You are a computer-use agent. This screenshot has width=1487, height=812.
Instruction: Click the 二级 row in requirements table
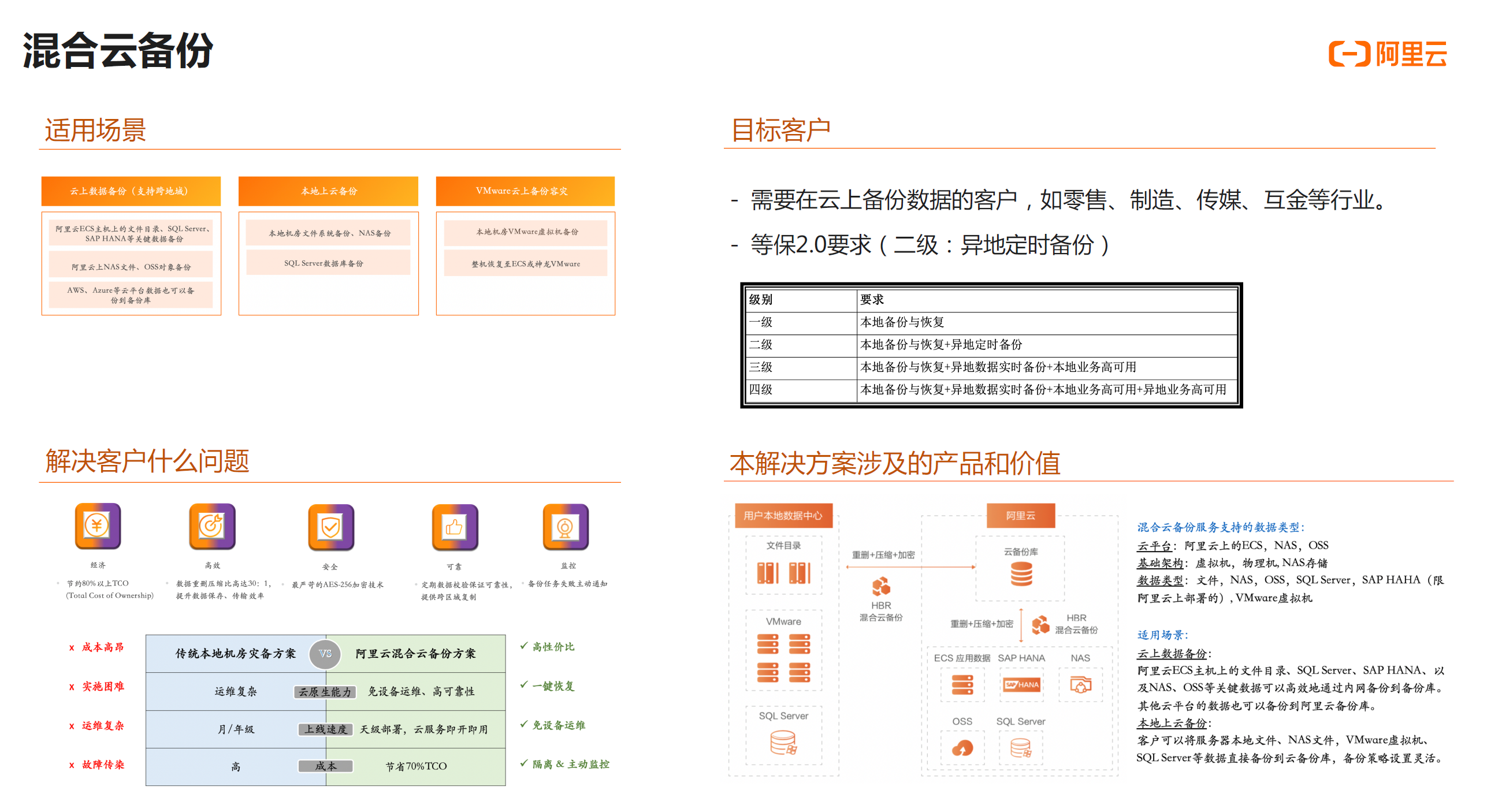(x=990, y=345)
